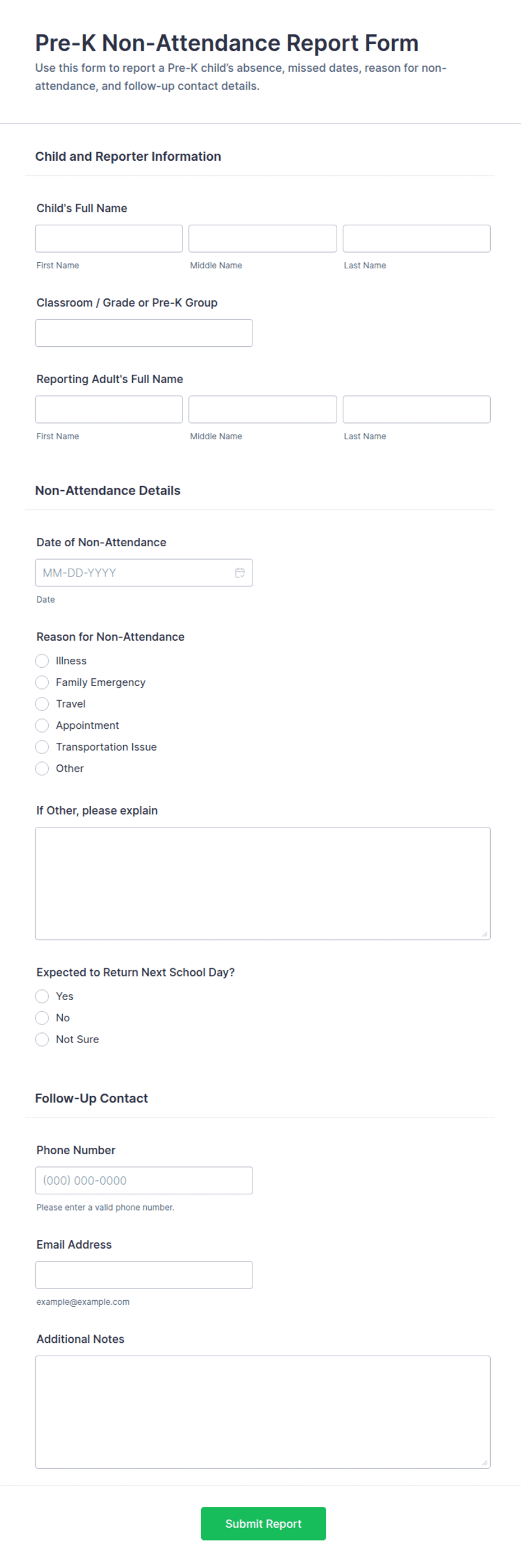The height and width of the screenshot is (1568, 521).
Task: Select the Illness reason
Action: [x=42, y=660]
